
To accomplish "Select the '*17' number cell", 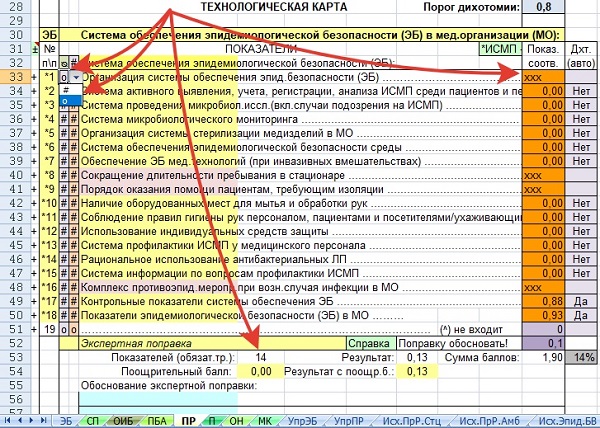I will click(x=49, y=301).
